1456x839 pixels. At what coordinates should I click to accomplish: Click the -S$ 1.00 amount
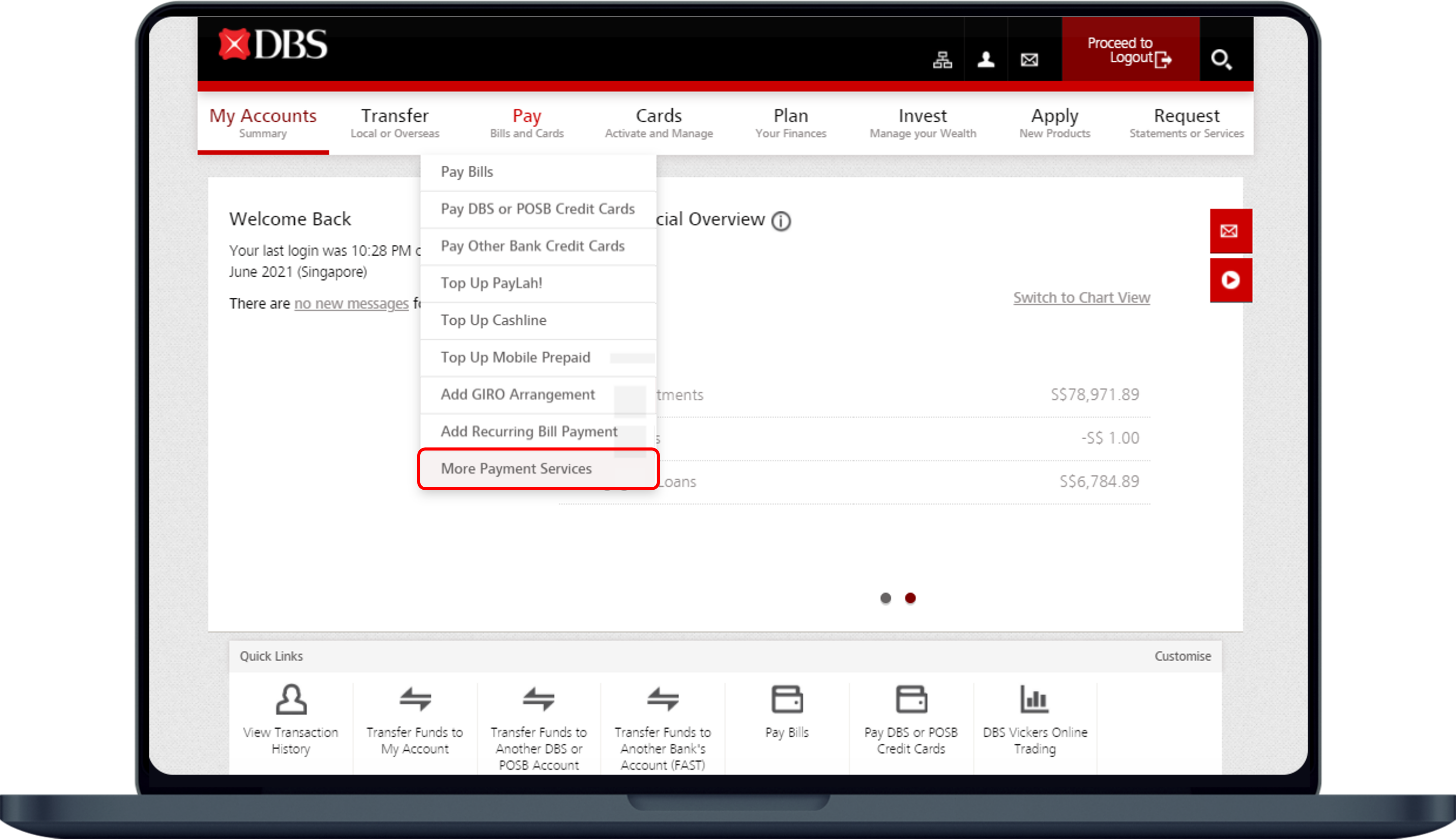[1110, 438]
